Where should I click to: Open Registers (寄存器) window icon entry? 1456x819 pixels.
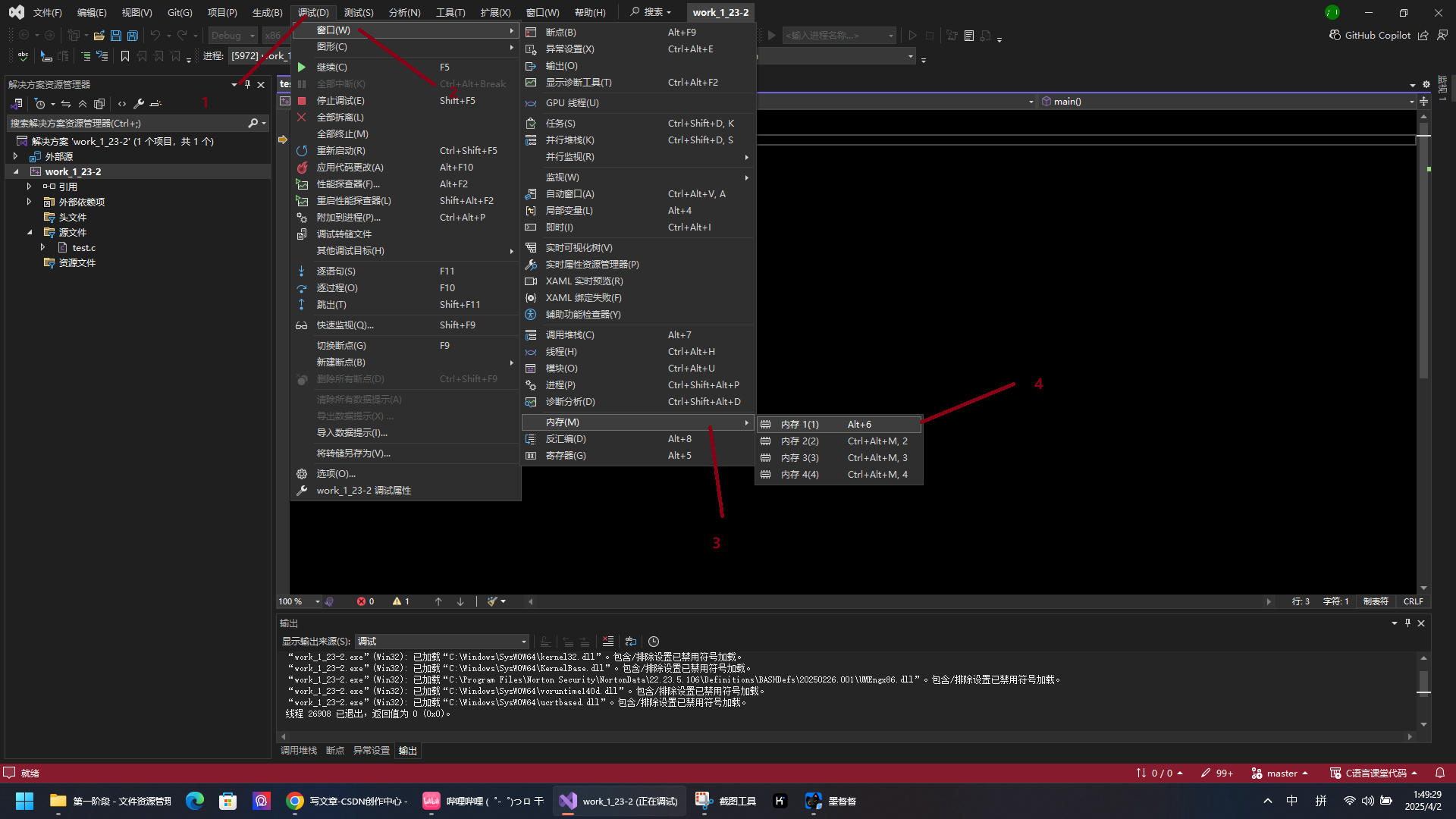pos(531,456)
